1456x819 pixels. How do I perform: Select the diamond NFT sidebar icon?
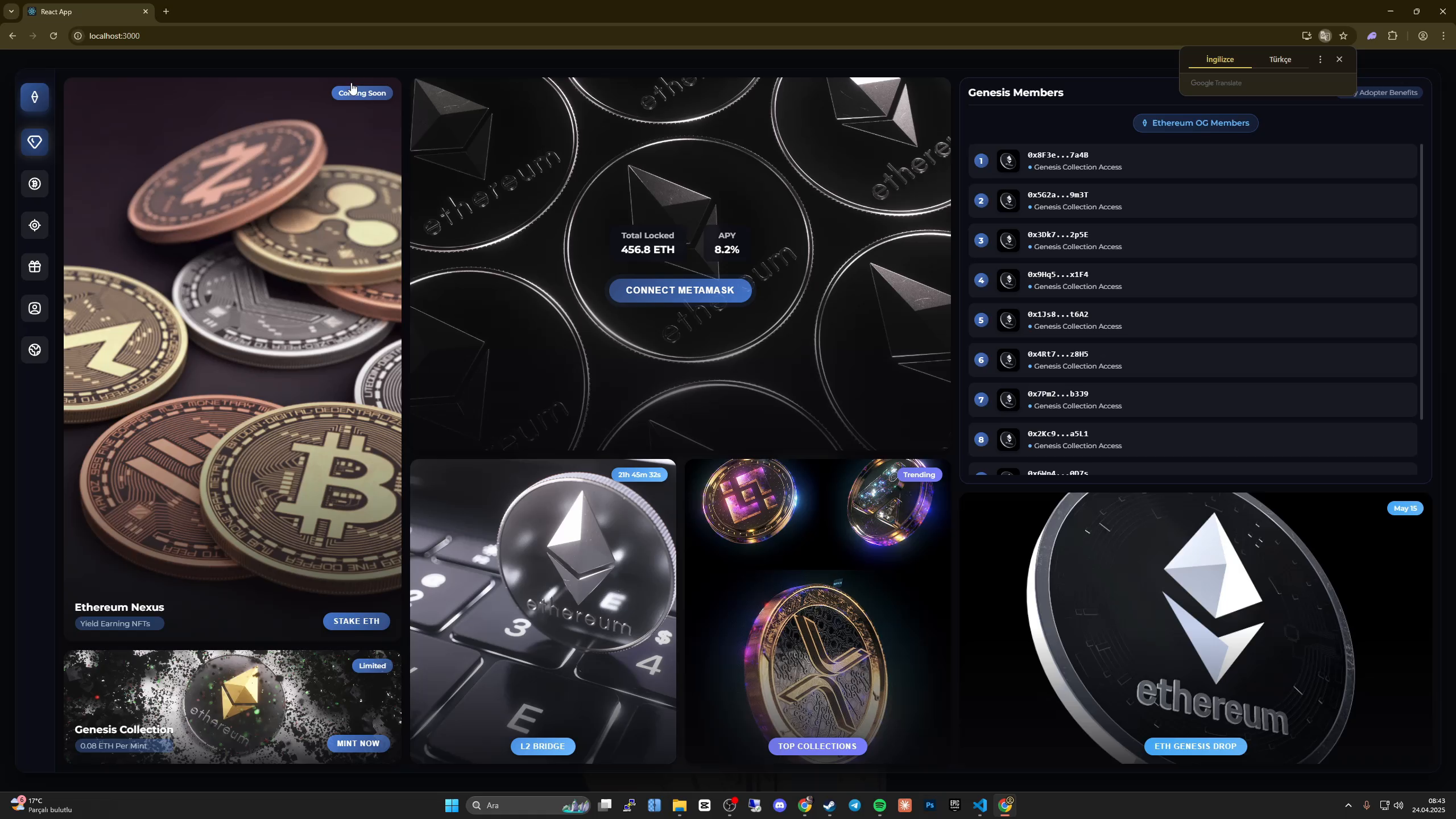point(35,142)
